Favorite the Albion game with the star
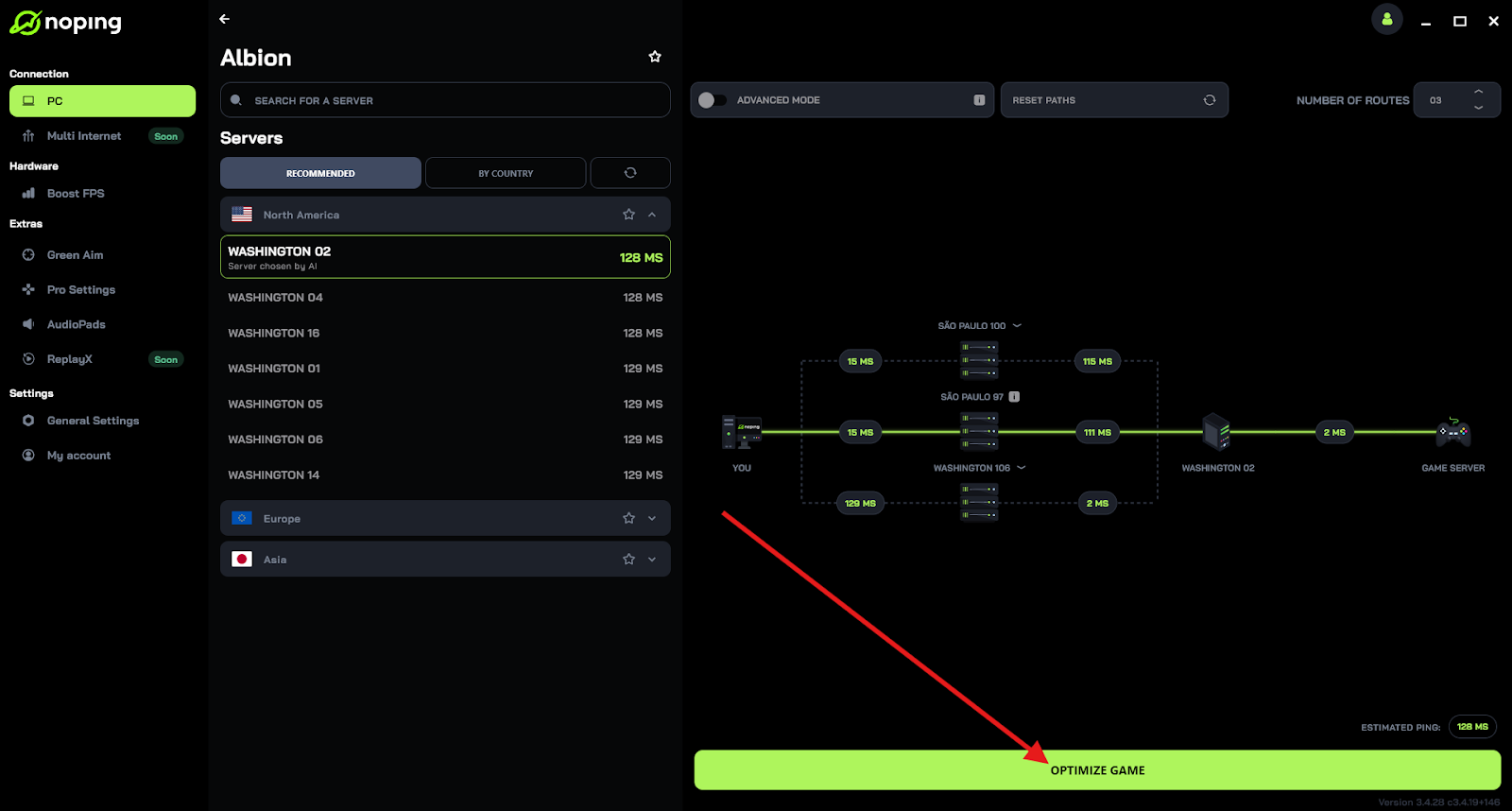 tap(655, 57)
